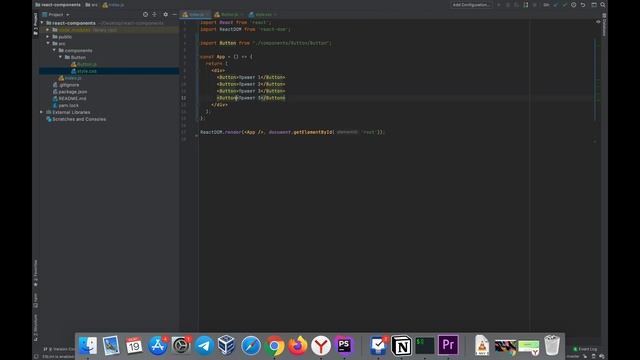640x360 pixels.
Task: Open Firefox from the dock
Action: pos(298,345)
